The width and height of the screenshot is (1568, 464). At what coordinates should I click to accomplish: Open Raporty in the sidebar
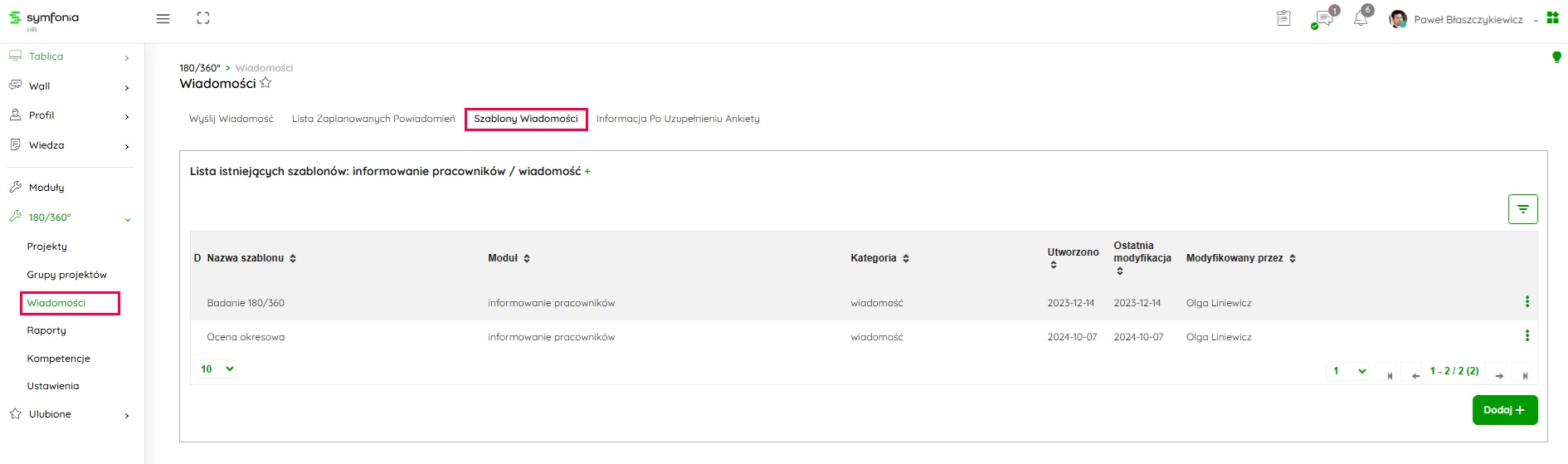[x=46, y=330]
